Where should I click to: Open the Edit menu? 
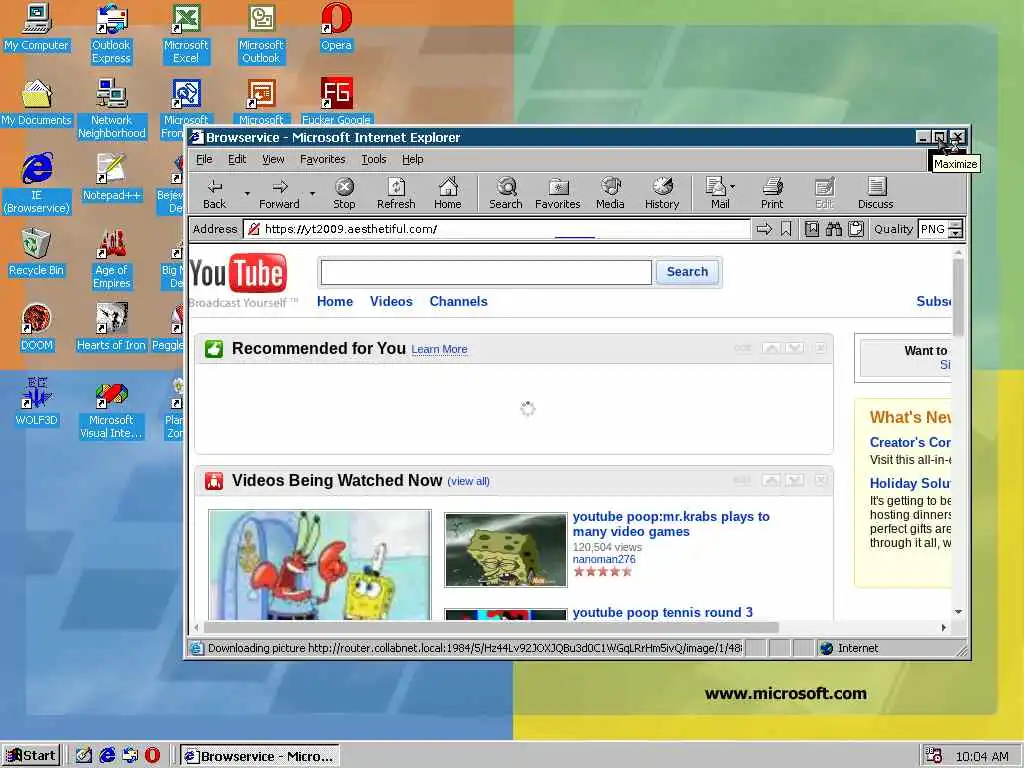point(236,159)
